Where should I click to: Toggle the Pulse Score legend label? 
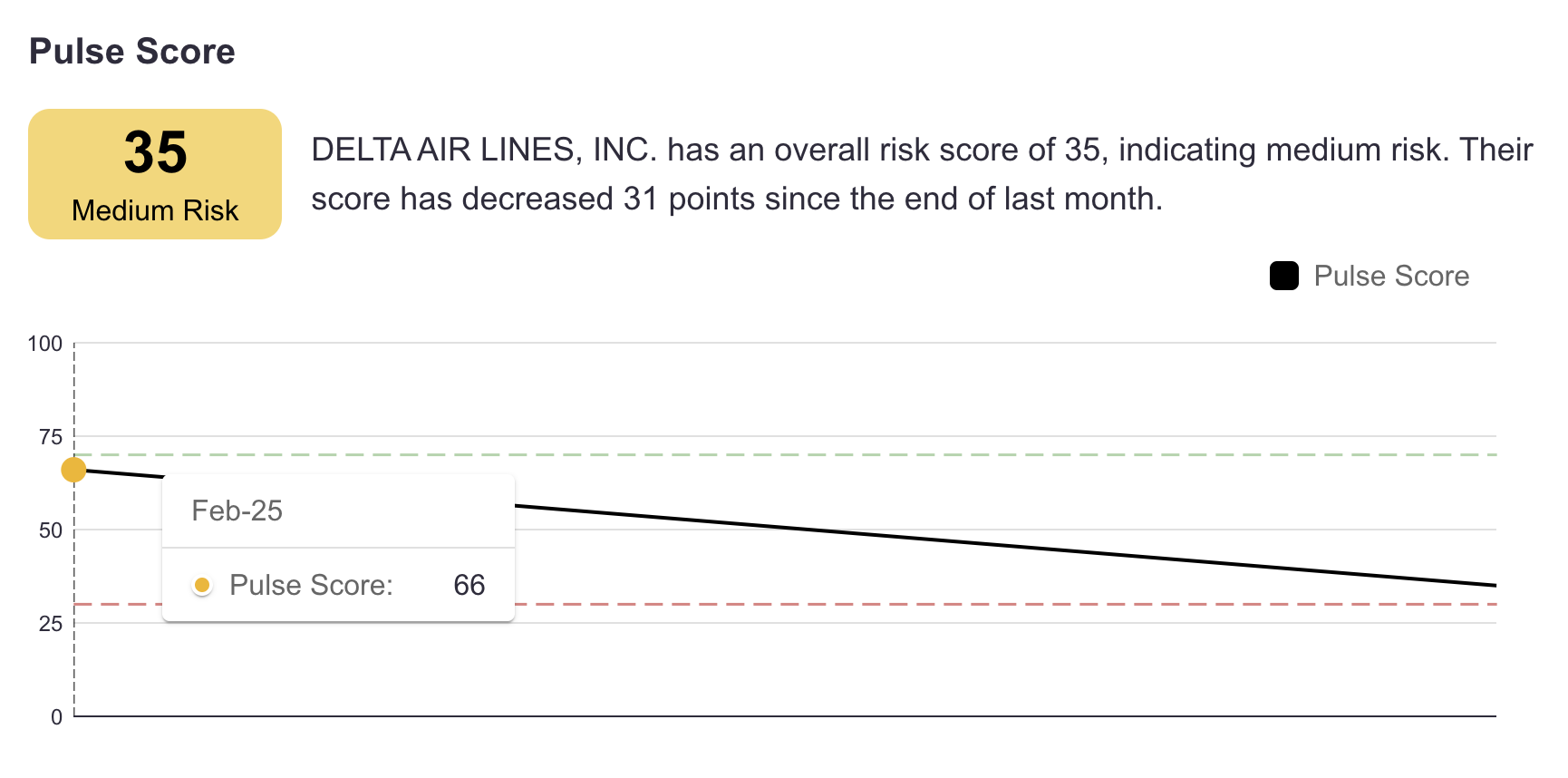click(x=1391, y=276)
